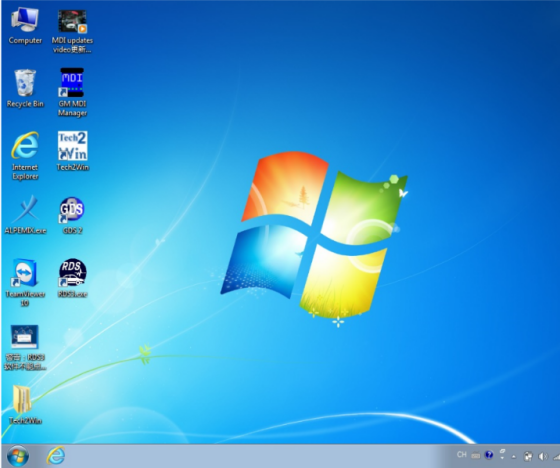Screen dimensions: 560x468
Task: Select the GM MDI Manager shortcut
Action: point(72,92)
